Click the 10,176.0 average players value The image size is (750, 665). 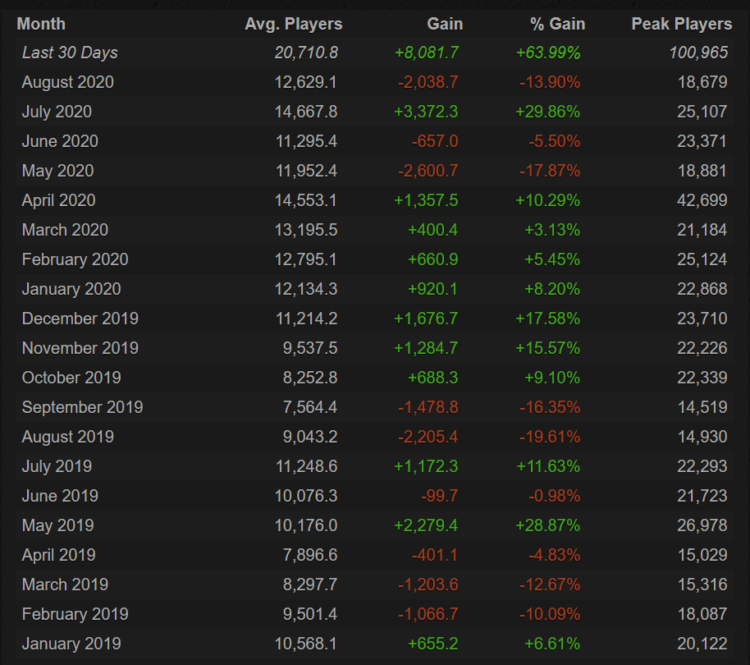[306, 526]
